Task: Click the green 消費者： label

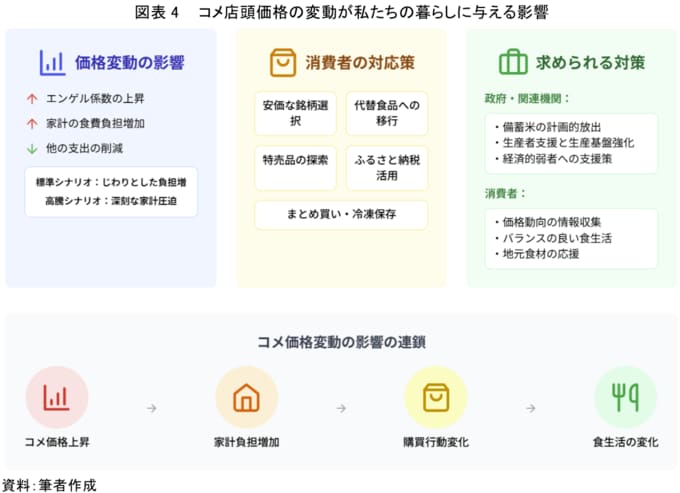Action: click(505, 193)
